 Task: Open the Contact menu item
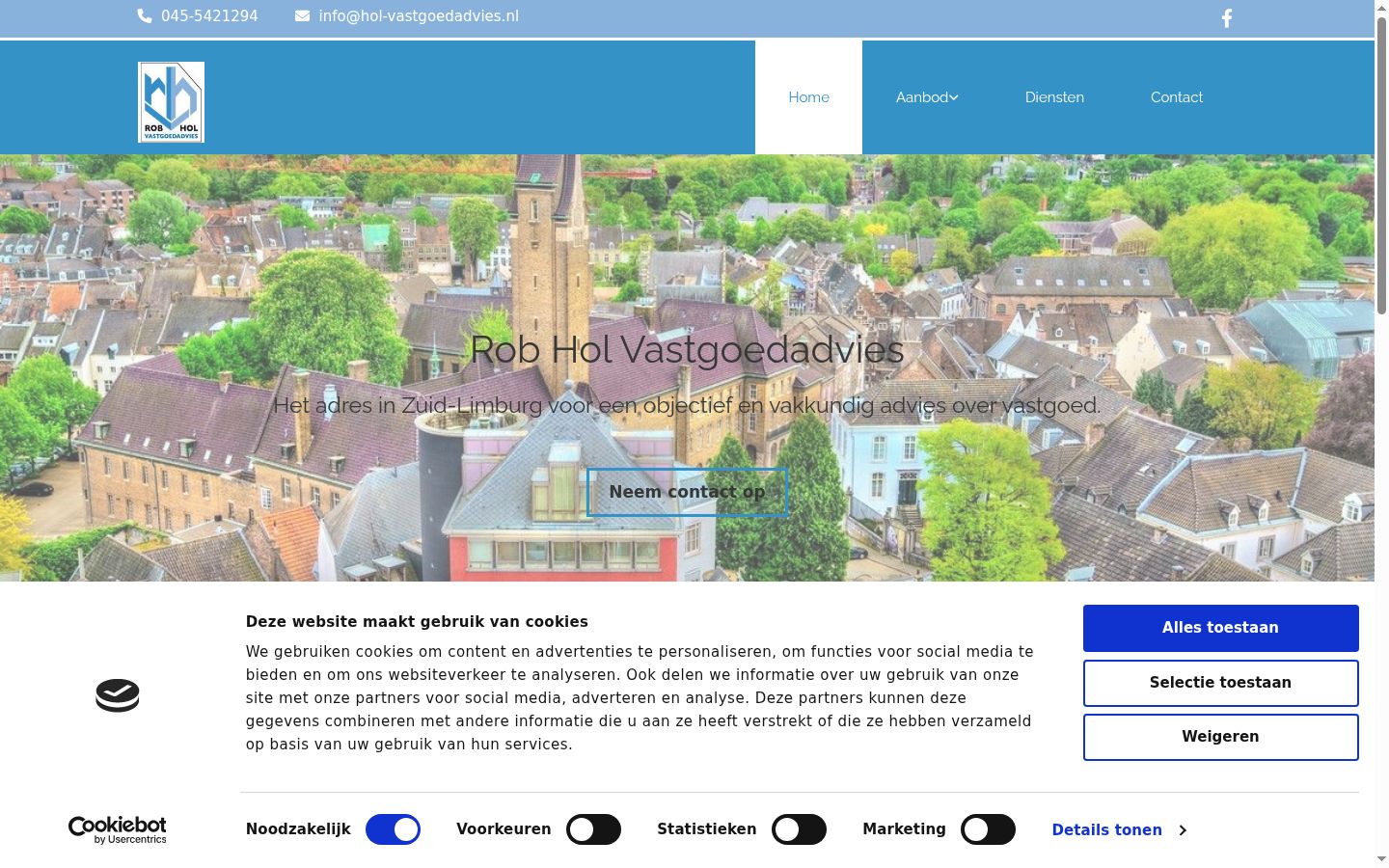(1177, 97)
